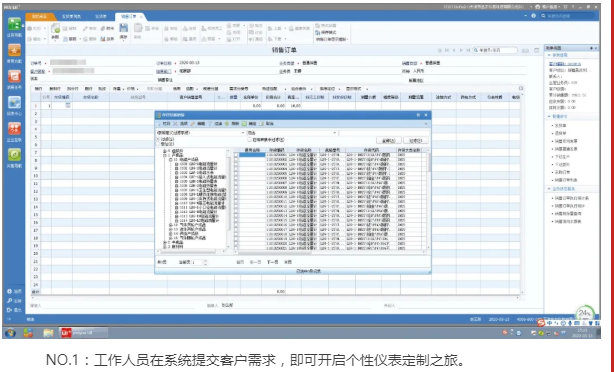The height and width of the screenshot is (372, 614).
Task: Switch to the 销售订单 tab
Action: coord(128,16)
